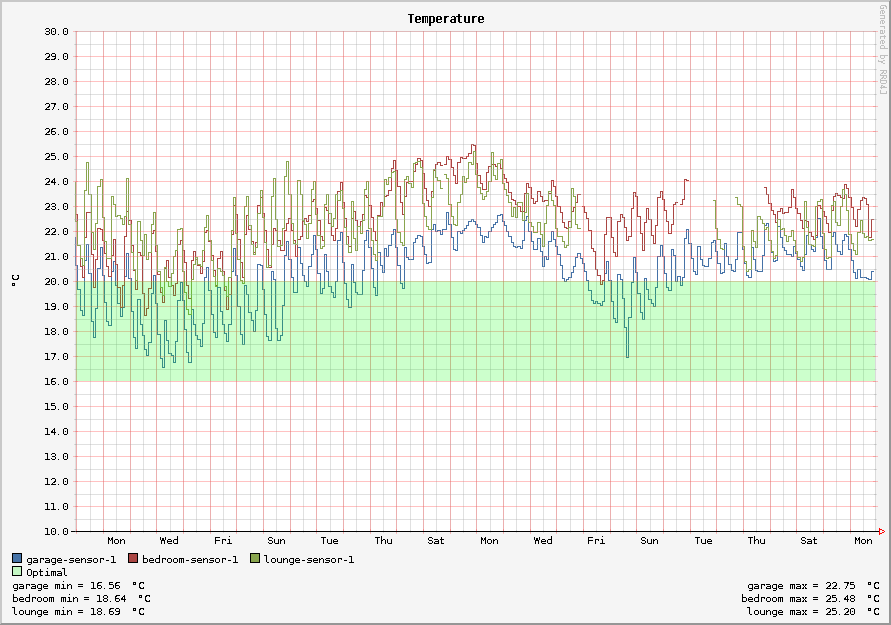Click the red bedroom-sensor-1 legend swatch
Image resolution: width=891 pixels, height=625 pixels.
134,559
